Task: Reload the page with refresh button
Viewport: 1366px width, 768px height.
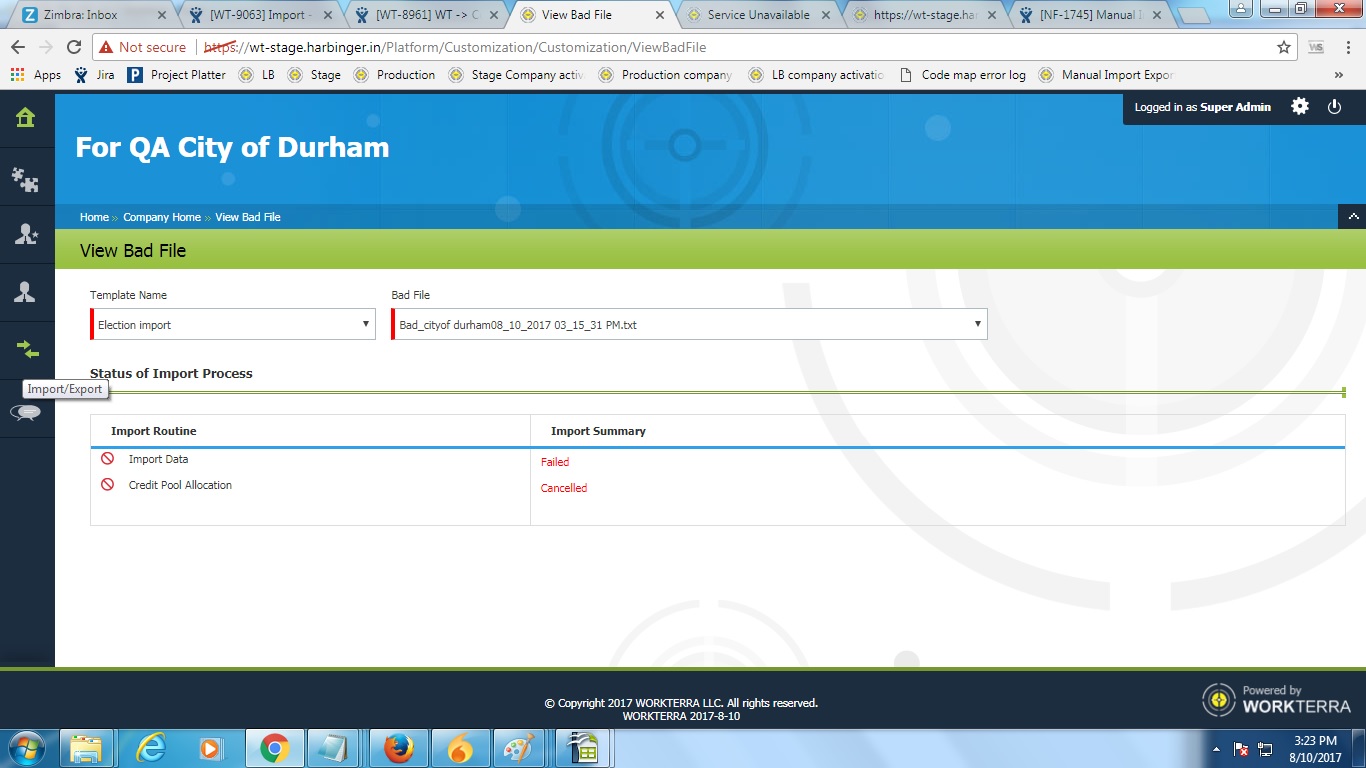Action: (73, 47)
